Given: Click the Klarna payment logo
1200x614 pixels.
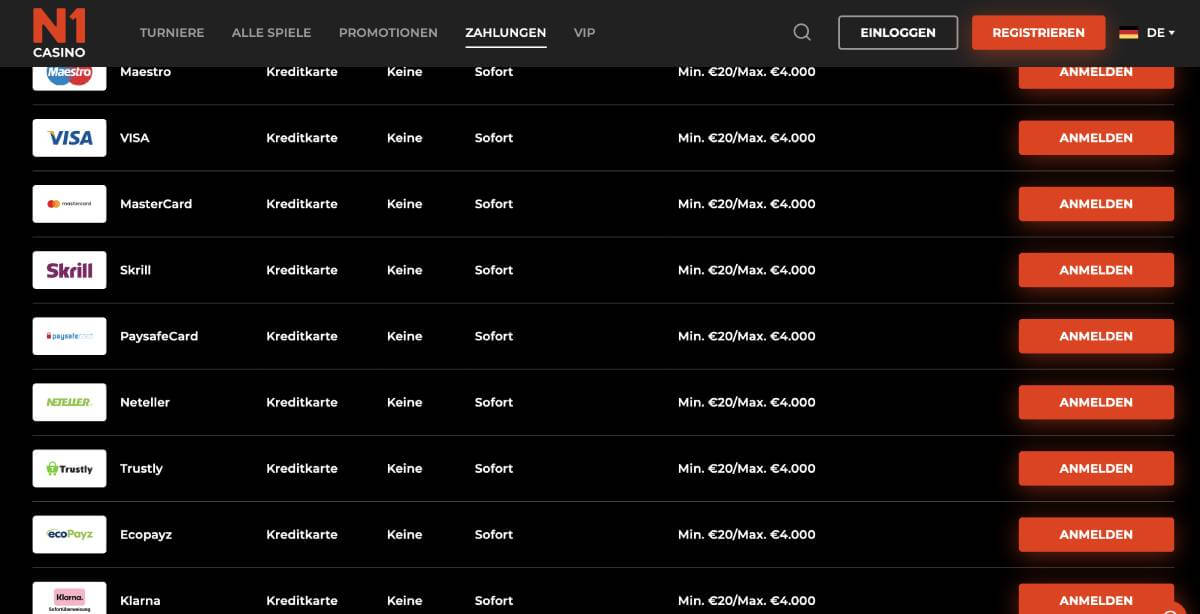Looking at the screenshot, I should click(69, 598).
